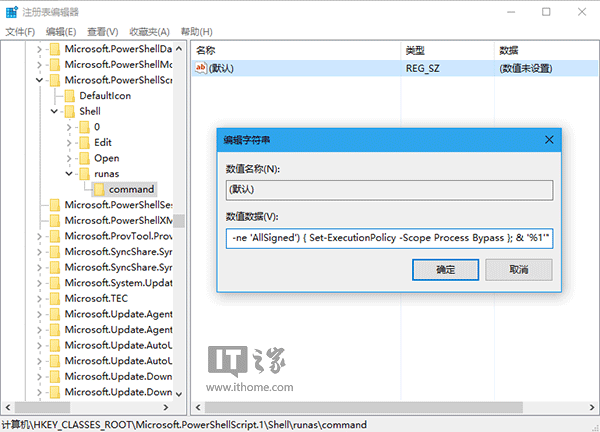
Task: Click the Registry Editor app icon in title bar
Action: [x=11, y=12]
